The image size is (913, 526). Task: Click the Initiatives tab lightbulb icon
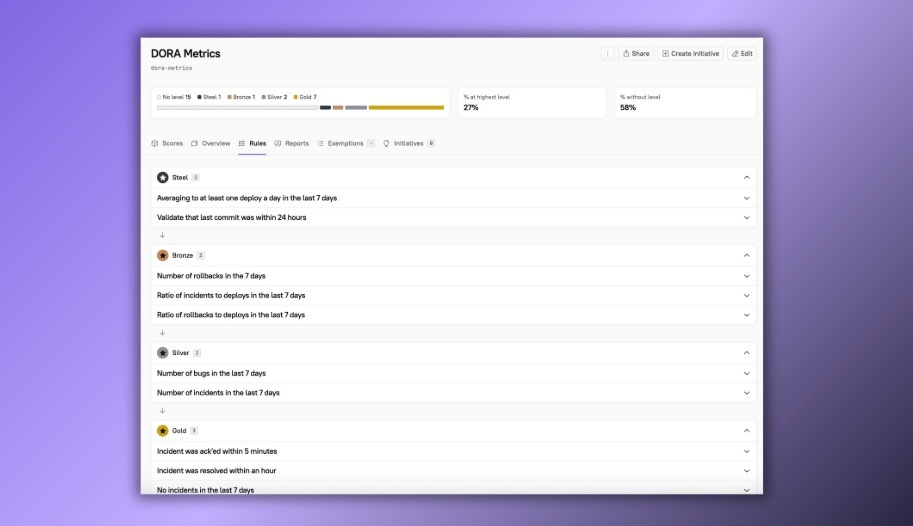click(386, 144)
